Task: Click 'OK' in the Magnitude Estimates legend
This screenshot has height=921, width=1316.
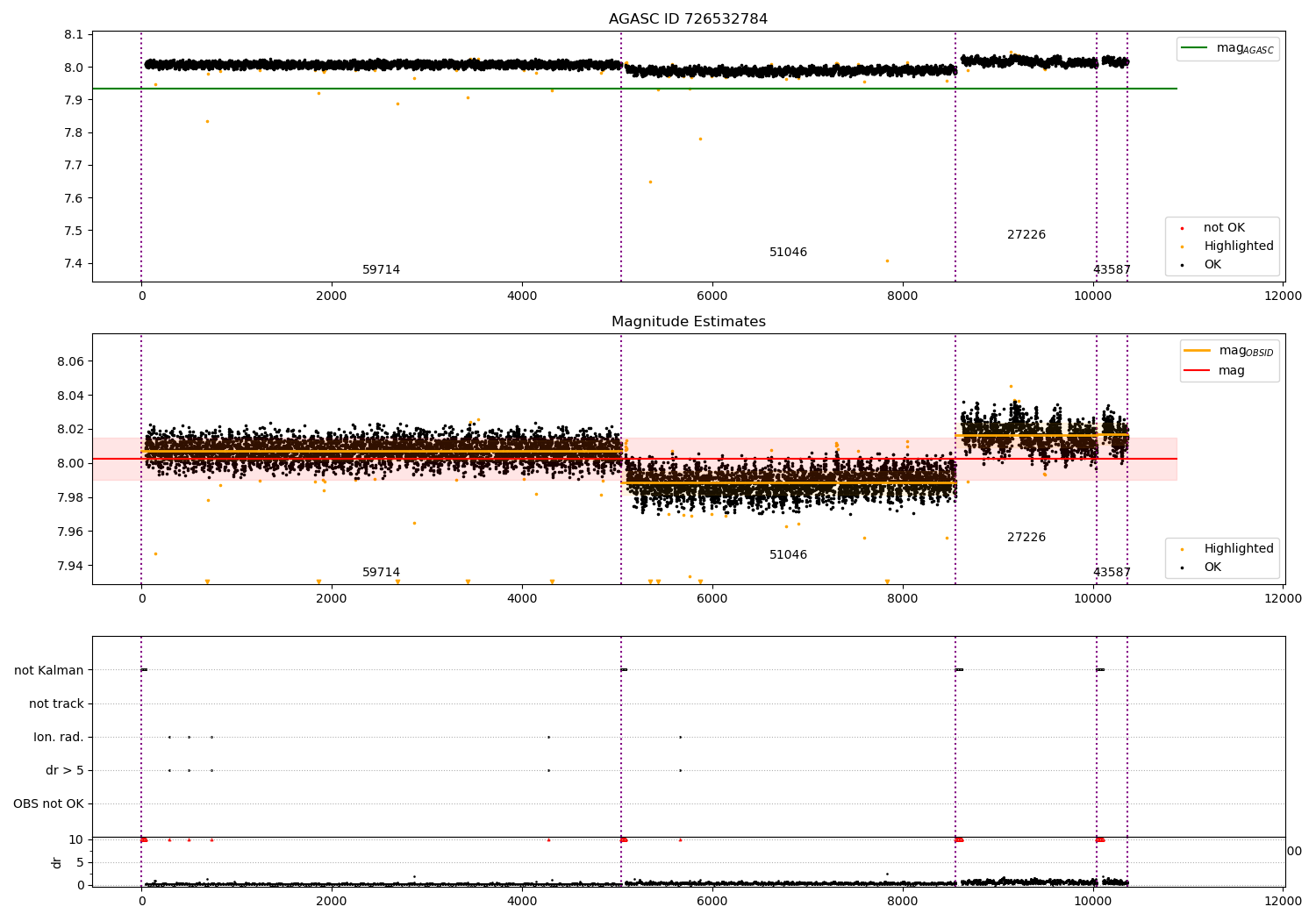Action: coord(1212,568)
